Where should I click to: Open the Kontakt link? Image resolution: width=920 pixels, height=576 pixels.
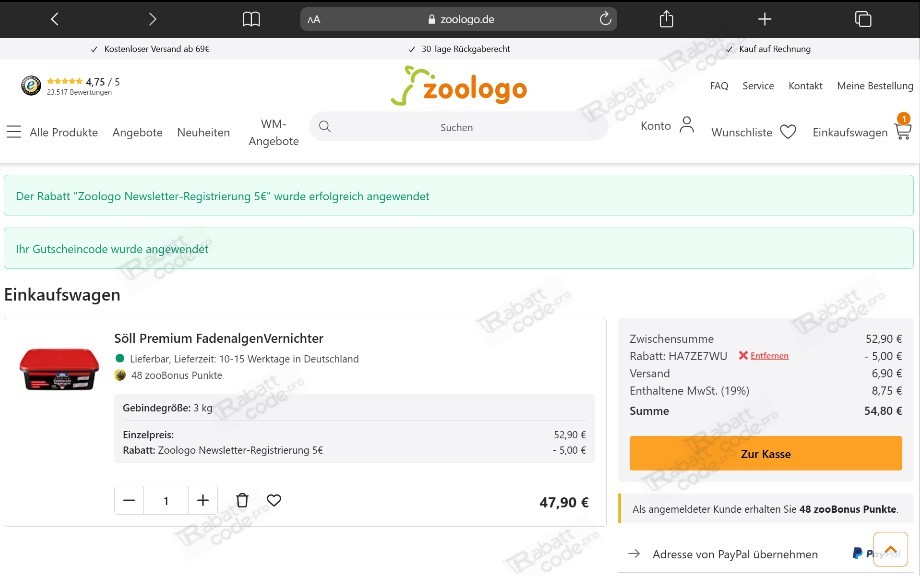click(x=805, y=86)
